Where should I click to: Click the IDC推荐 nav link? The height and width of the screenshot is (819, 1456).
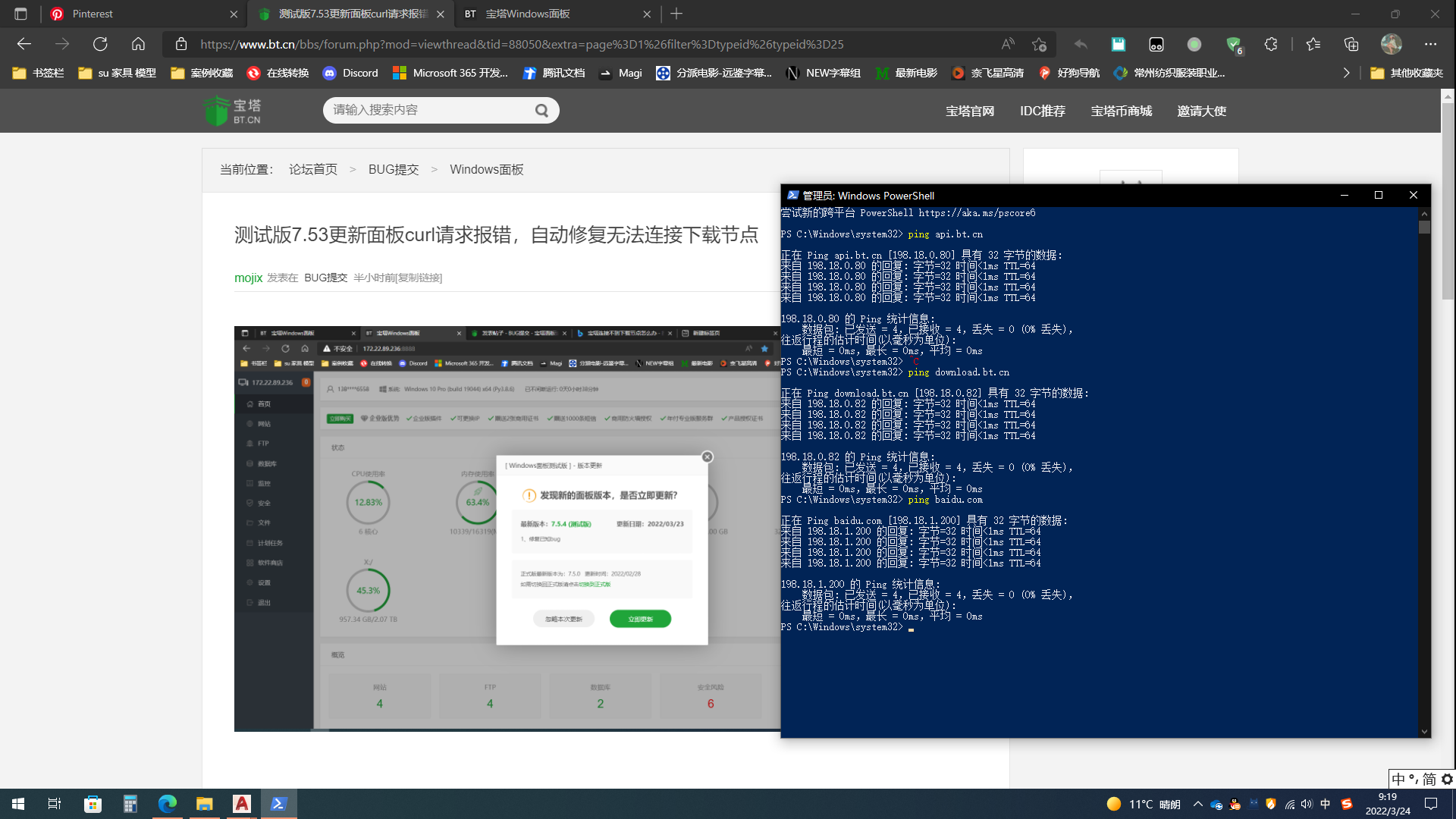pos(1043,111)
